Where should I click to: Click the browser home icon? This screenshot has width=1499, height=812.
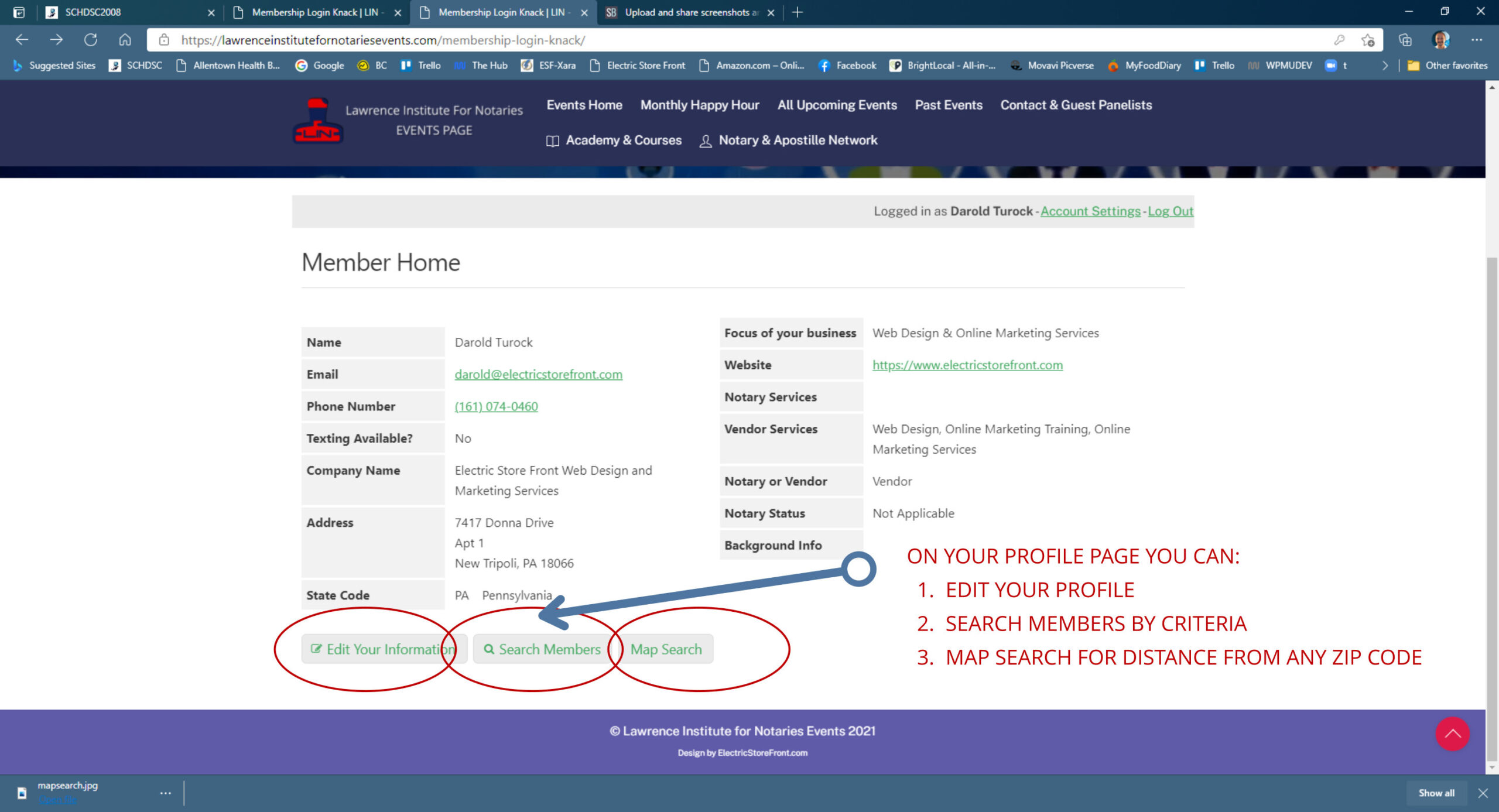125,40
